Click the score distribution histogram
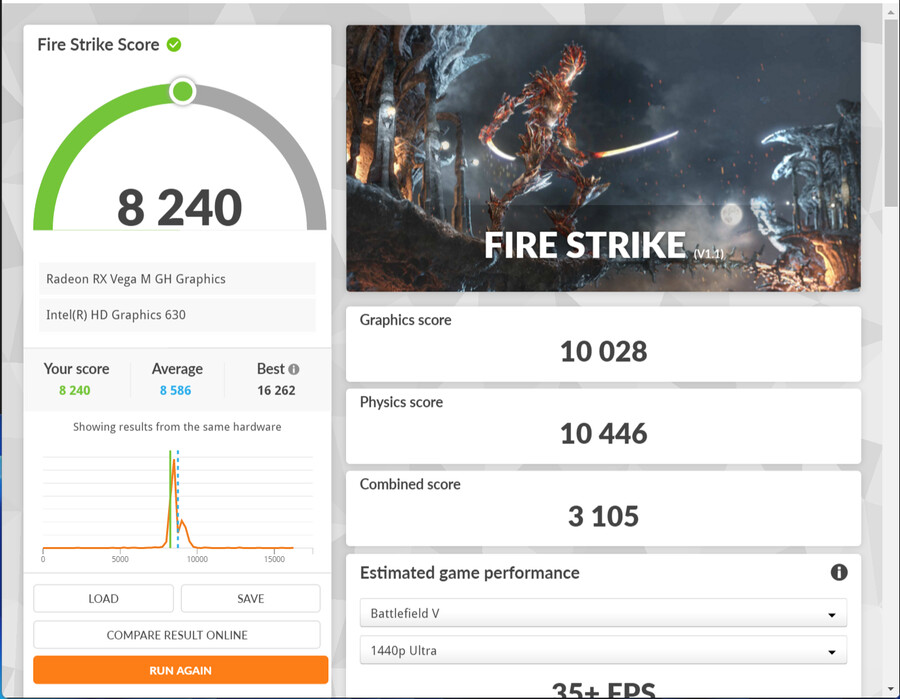This screenshot has height=699, width=900. (176, 500)
